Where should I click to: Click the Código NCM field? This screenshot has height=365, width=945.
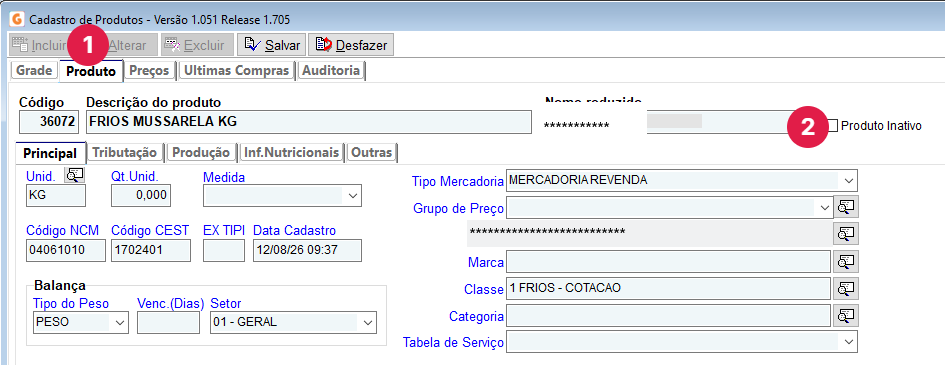tap(66, 251)
